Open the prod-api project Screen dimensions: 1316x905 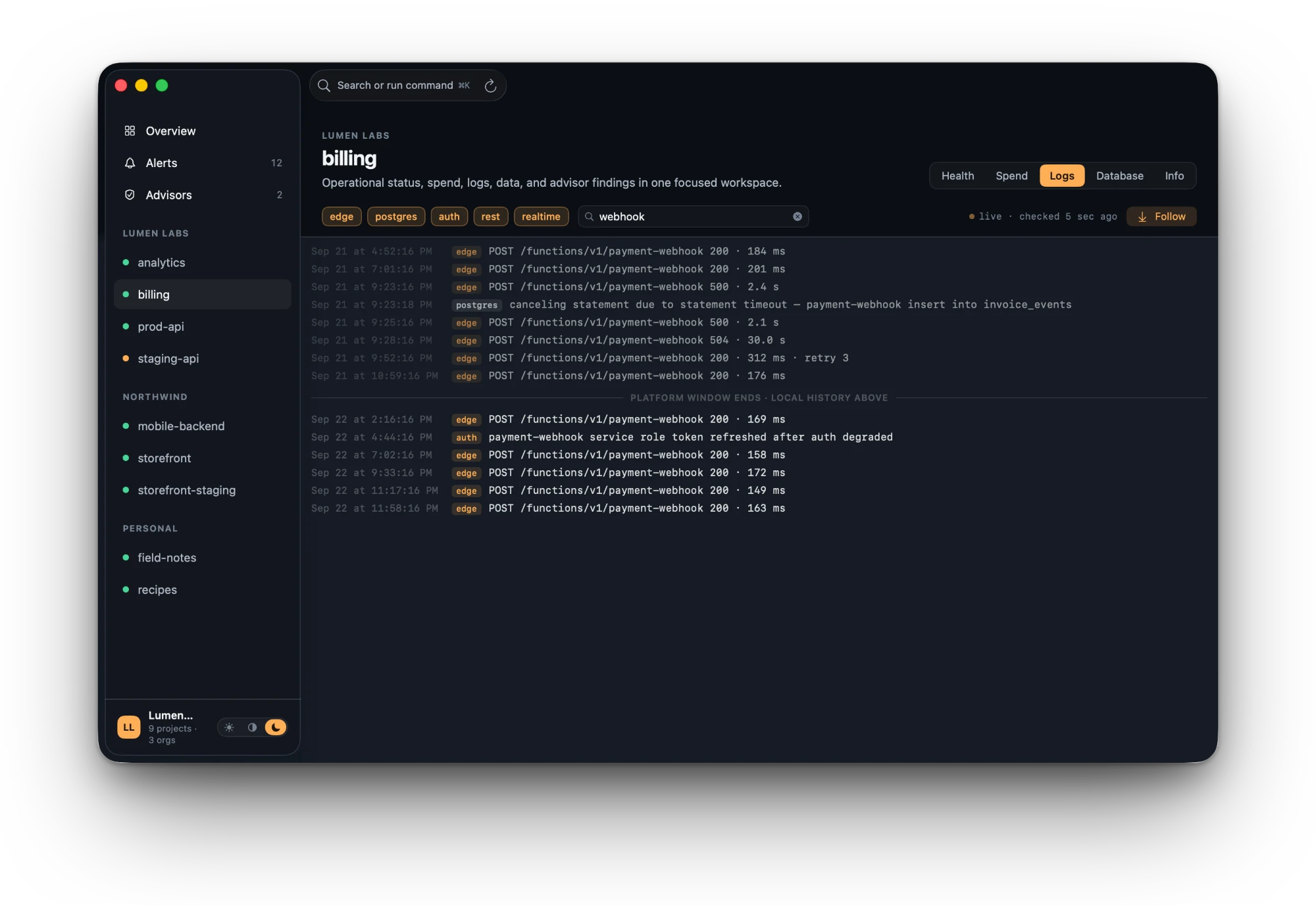[203, 326]
